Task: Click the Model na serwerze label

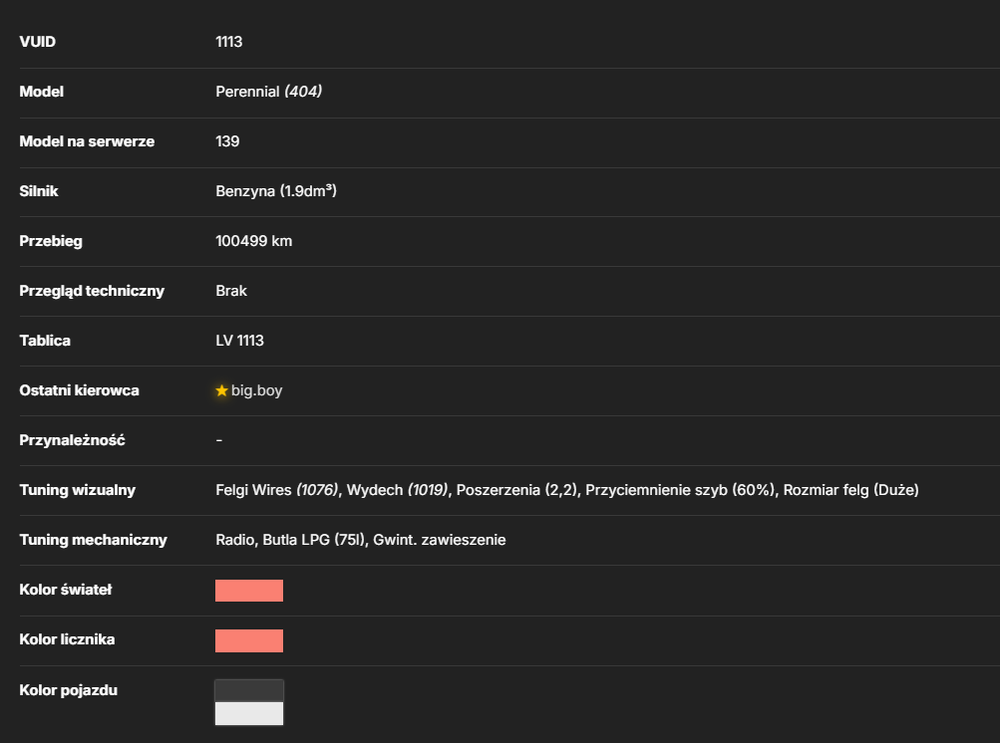Action: [x=87, y=141]
